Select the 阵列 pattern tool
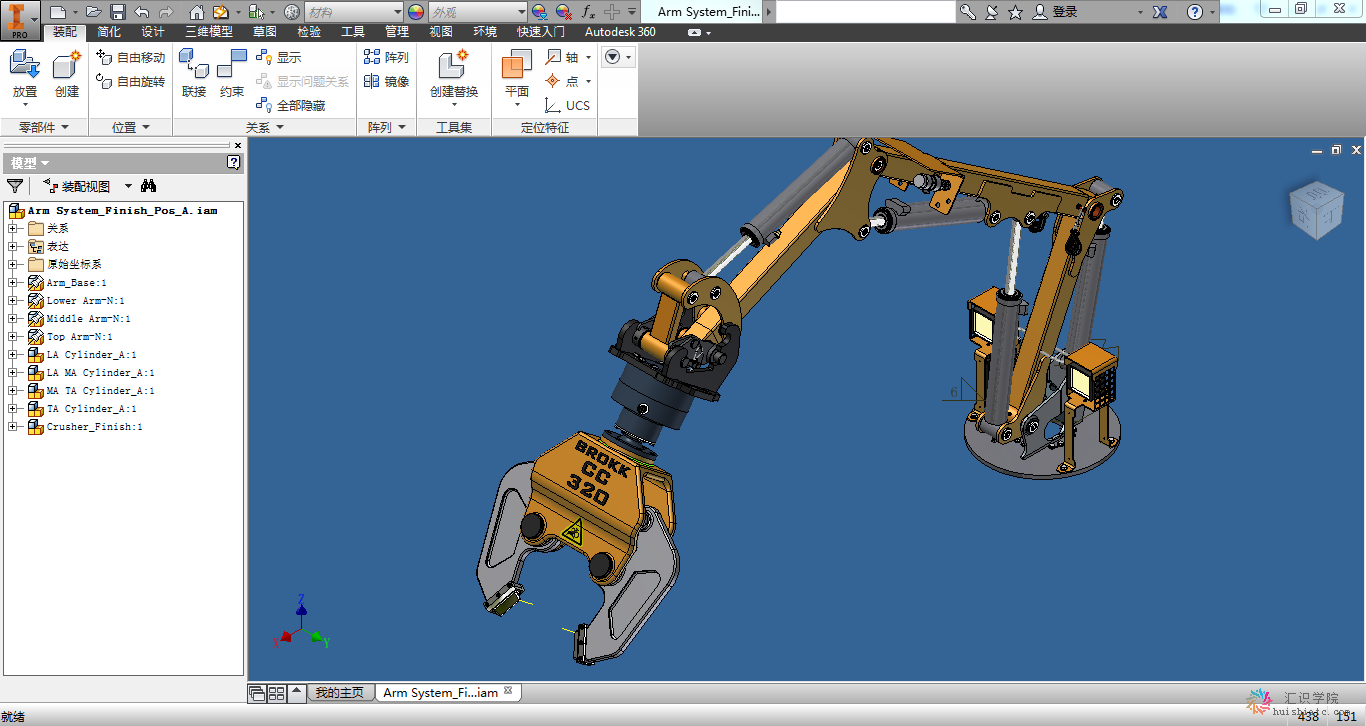The width and height of the screenshot is (1366, 726). click(386, 58)
